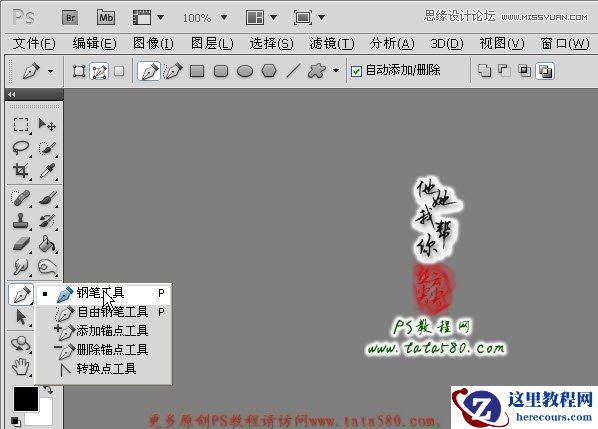The height and width of the screenshot is (429, 598).
Task: Click the black foreground color swatch
Action: tap(26, 399)
